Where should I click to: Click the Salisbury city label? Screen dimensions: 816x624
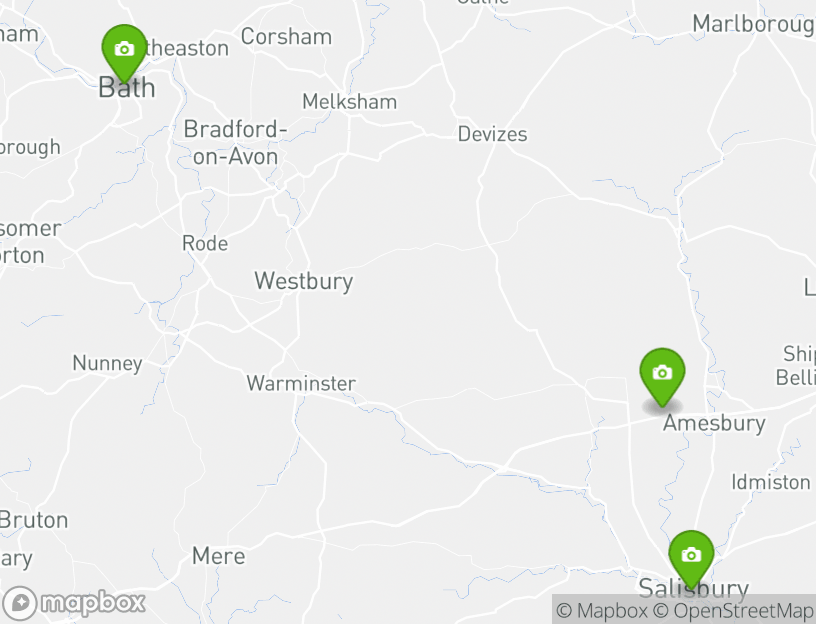pos(693,589)
